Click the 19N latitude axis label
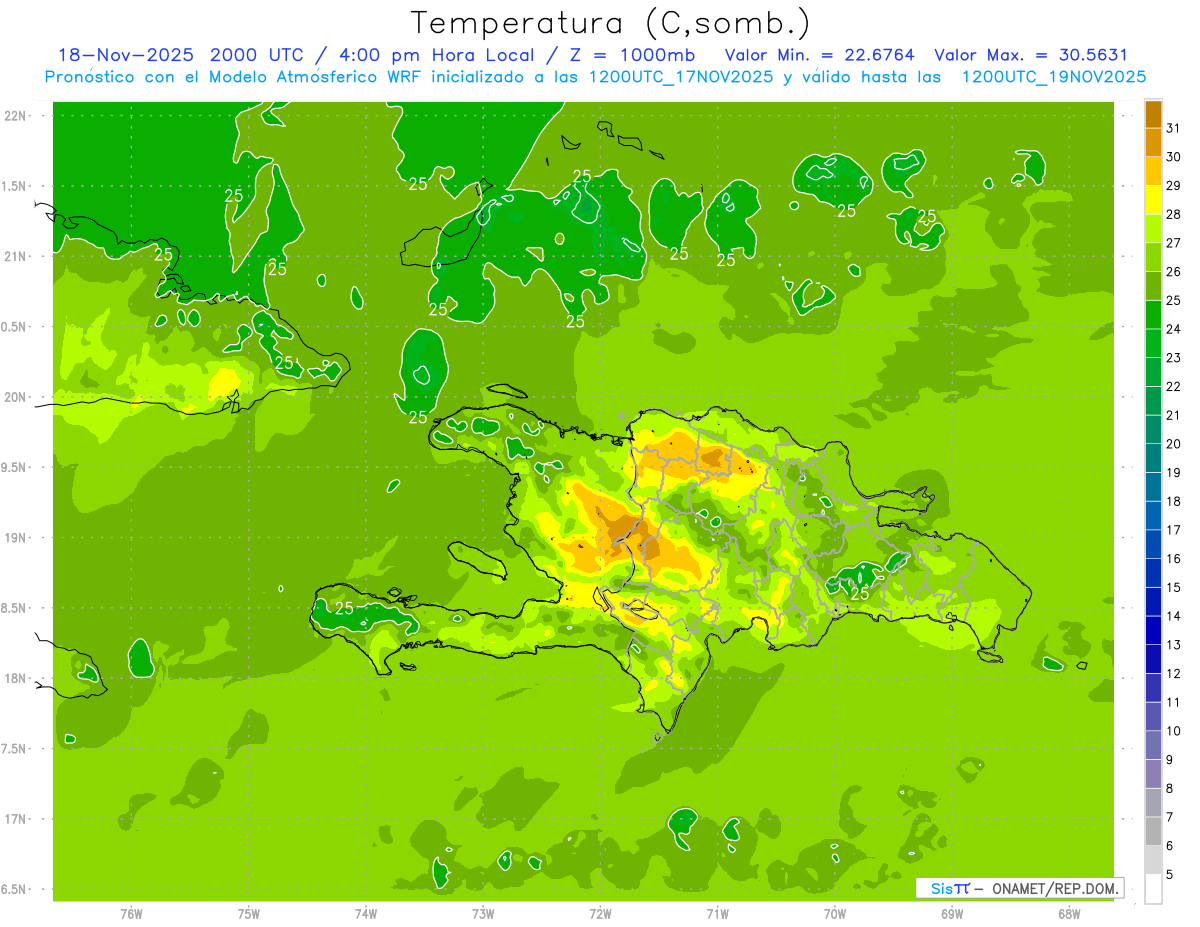 [16, 538]
